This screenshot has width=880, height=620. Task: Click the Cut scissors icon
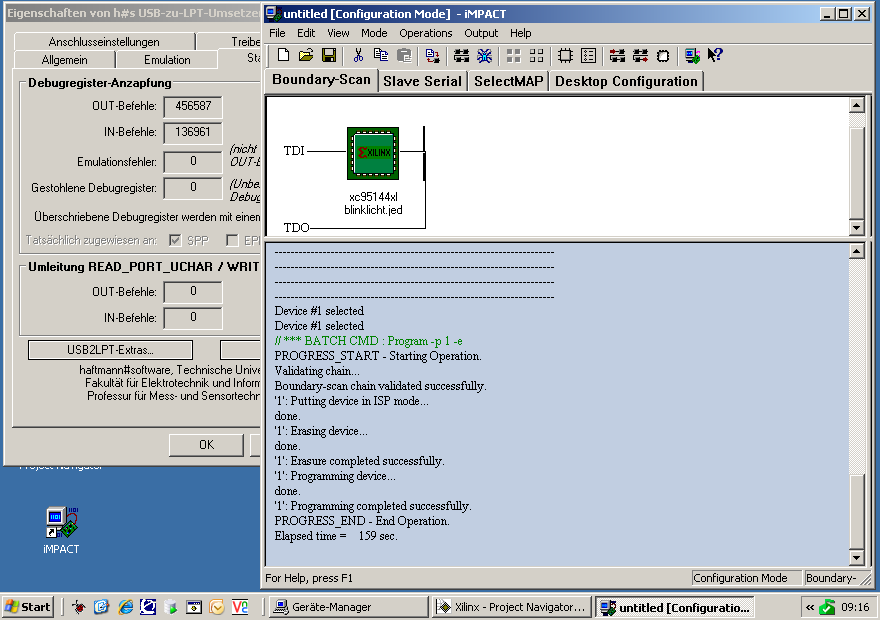click(358, 55)
